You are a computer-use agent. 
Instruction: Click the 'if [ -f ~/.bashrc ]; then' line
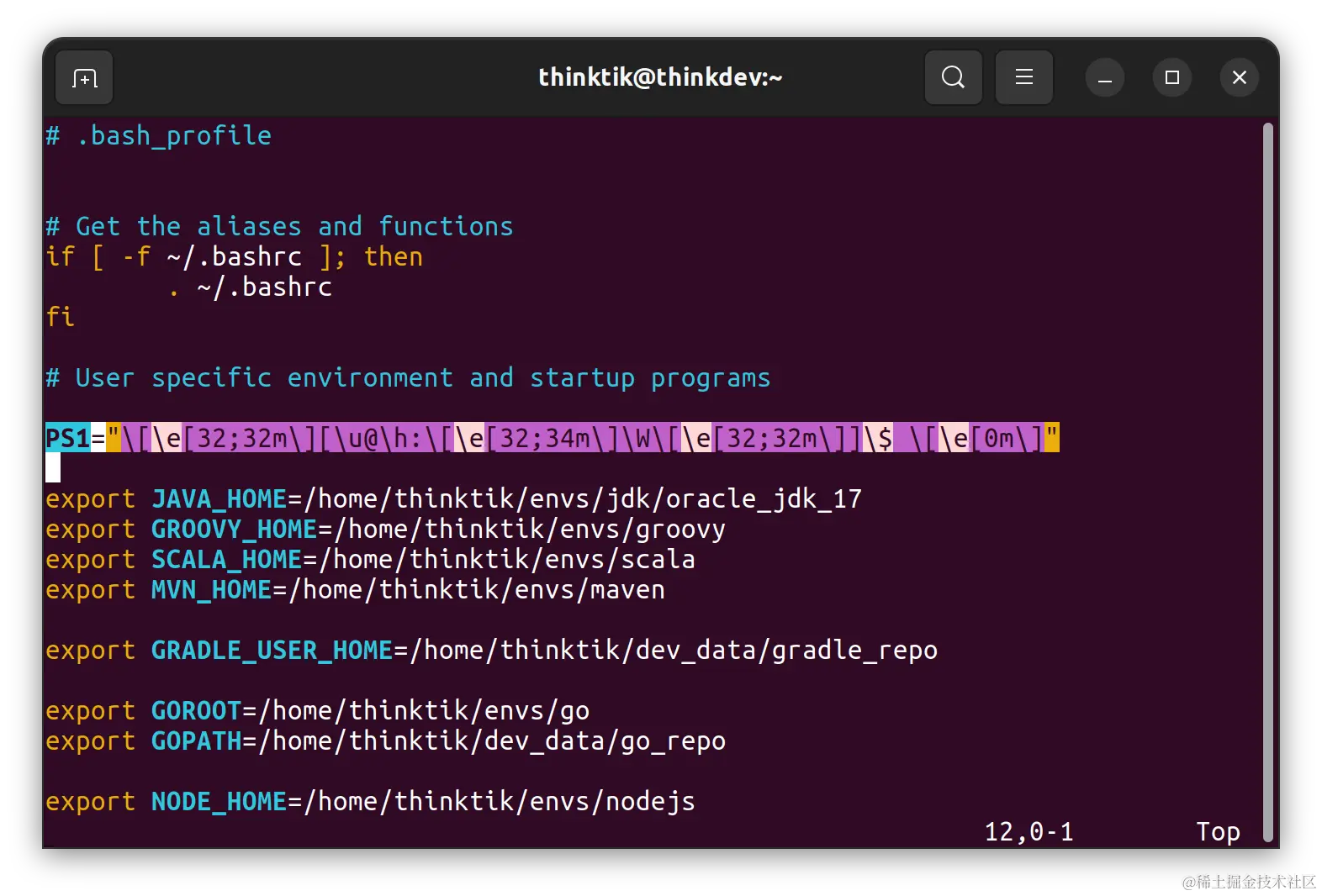click(235, 256)
